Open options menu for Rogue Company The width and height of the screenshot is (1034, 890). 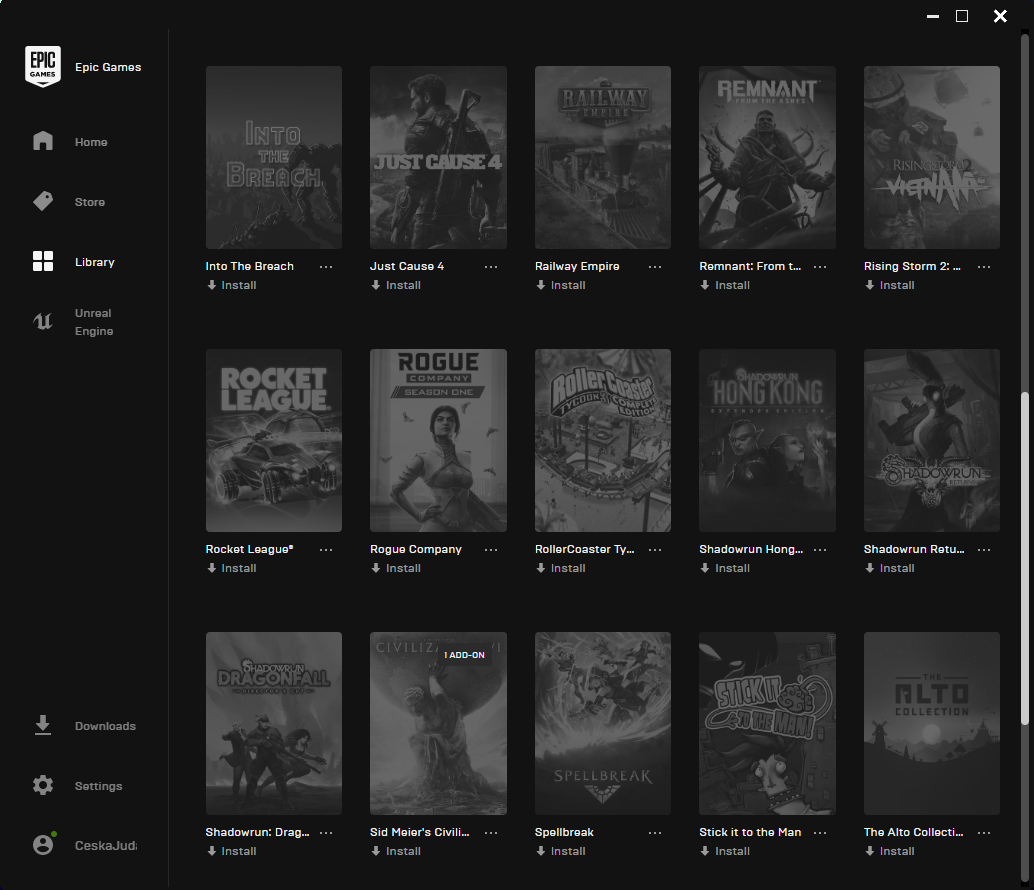[491, 550]
